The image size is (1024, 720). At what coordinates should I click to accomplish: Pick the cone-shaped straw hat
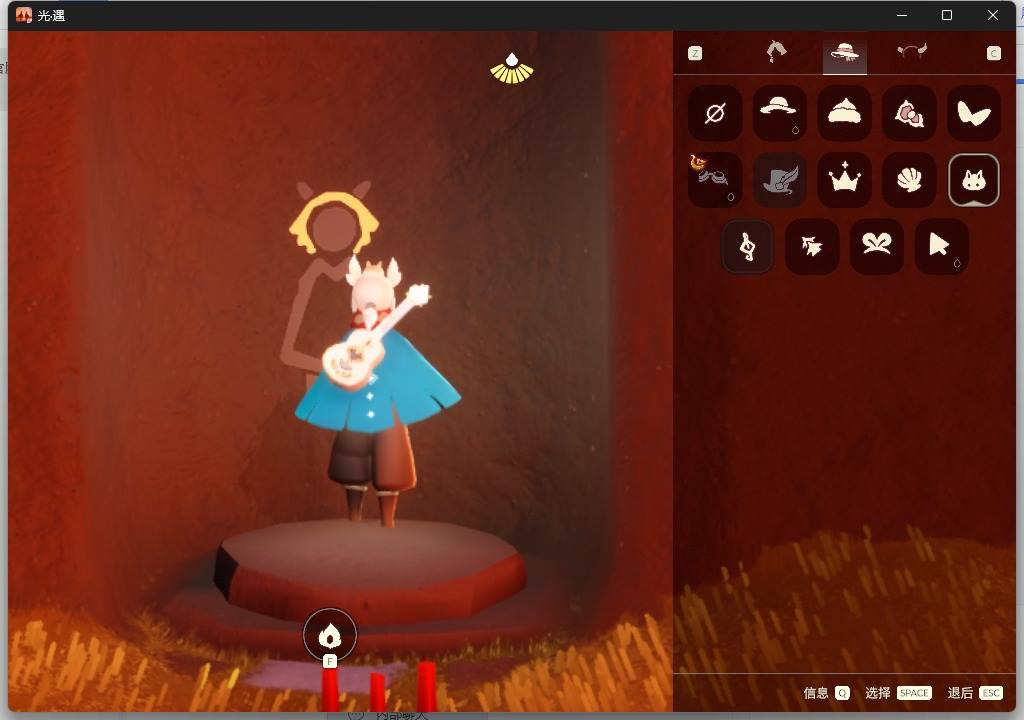coord(844,113)
